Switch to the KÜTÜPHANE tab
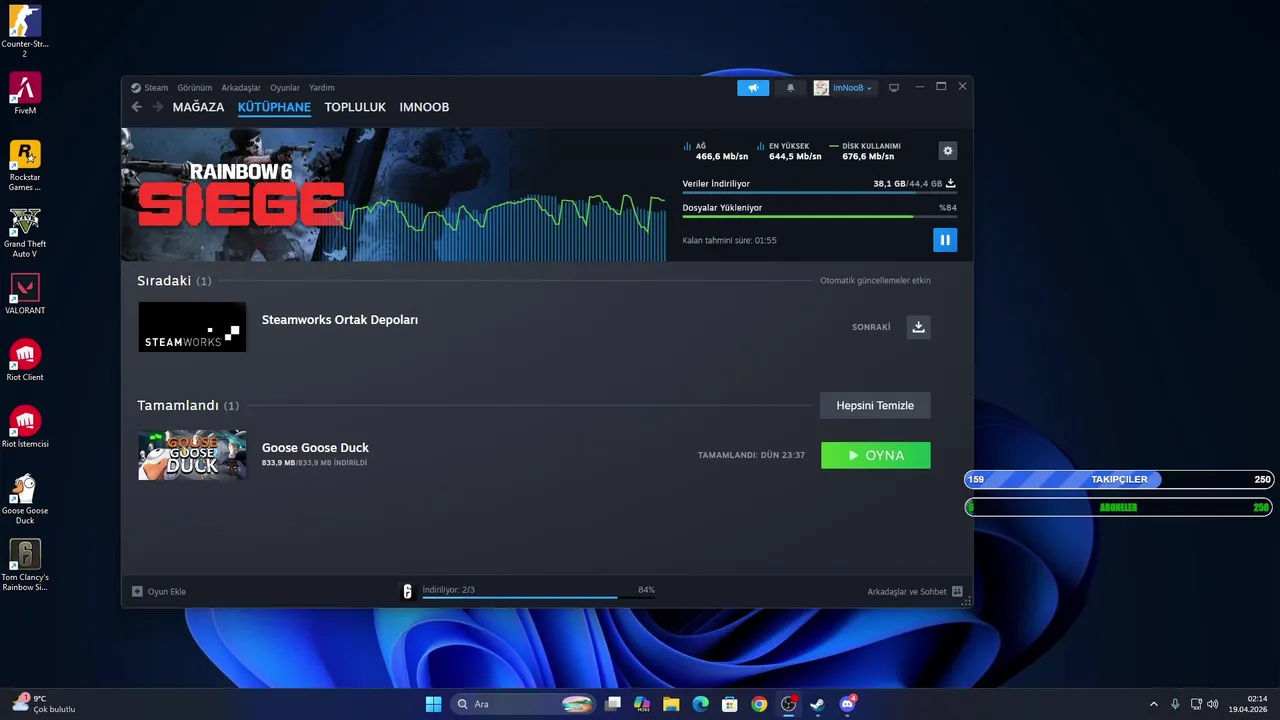Screen dimensions: 1280x720 pyautogui.click(x=274, y=107)
